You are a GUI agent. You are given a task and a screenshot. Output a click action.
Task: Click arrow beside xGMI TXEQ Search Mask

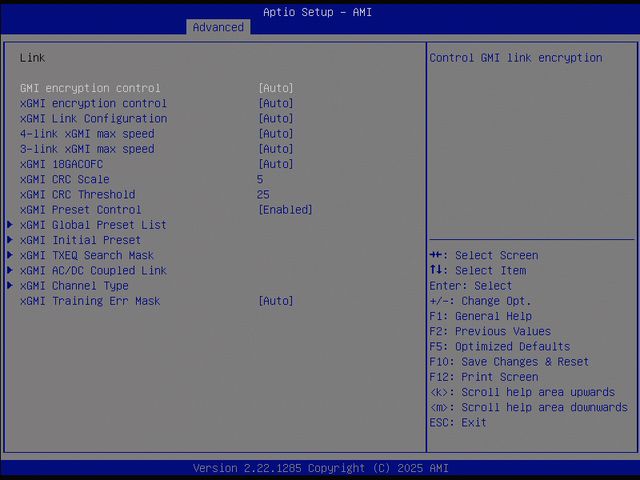point(10,255)
